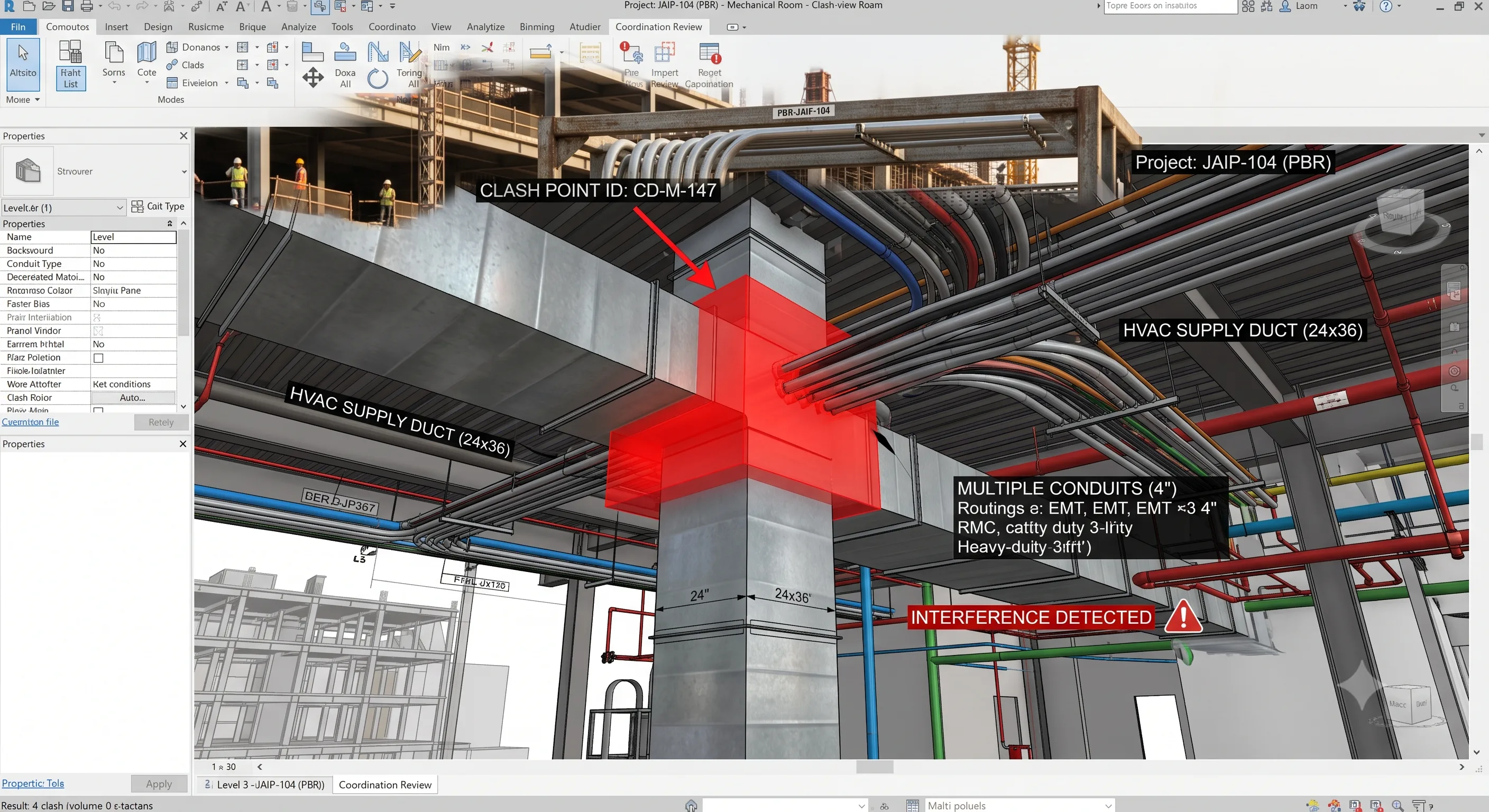Switch to Level 3 -JAIP-104 (PBR) view tab
1489x812 pixels.
(x=266, y=785)
